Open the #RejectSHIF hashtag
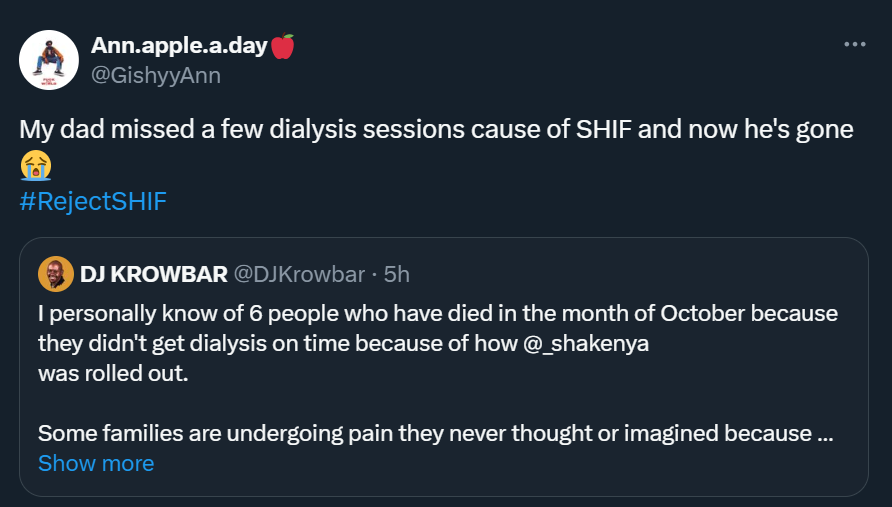The image size is (892, 507). (x=93, y=201)
